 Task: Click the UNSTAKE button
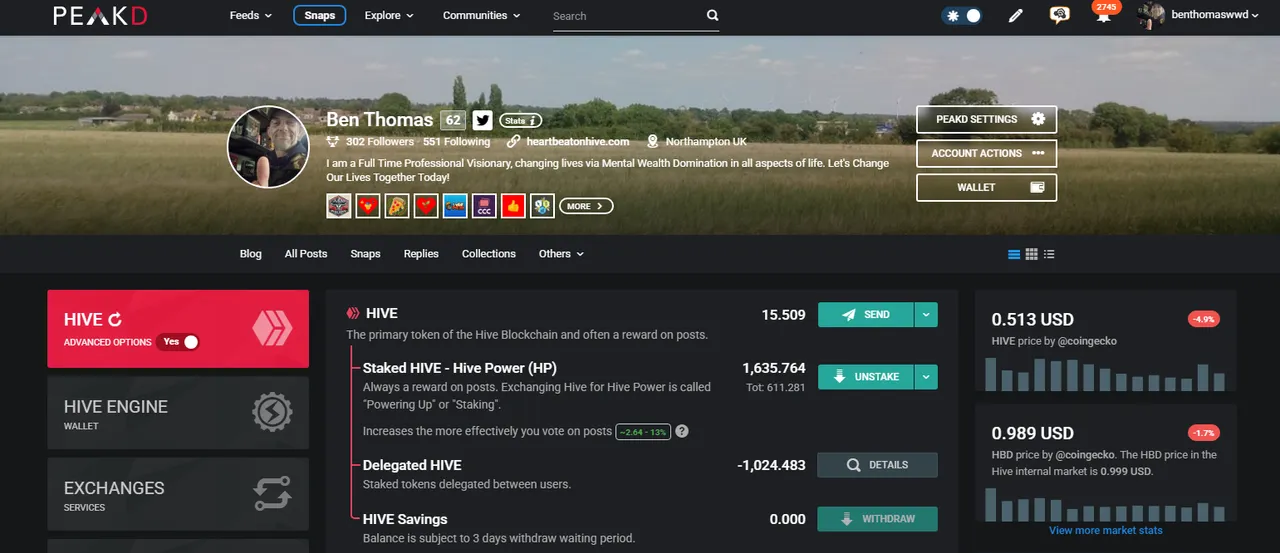point(866,377)
